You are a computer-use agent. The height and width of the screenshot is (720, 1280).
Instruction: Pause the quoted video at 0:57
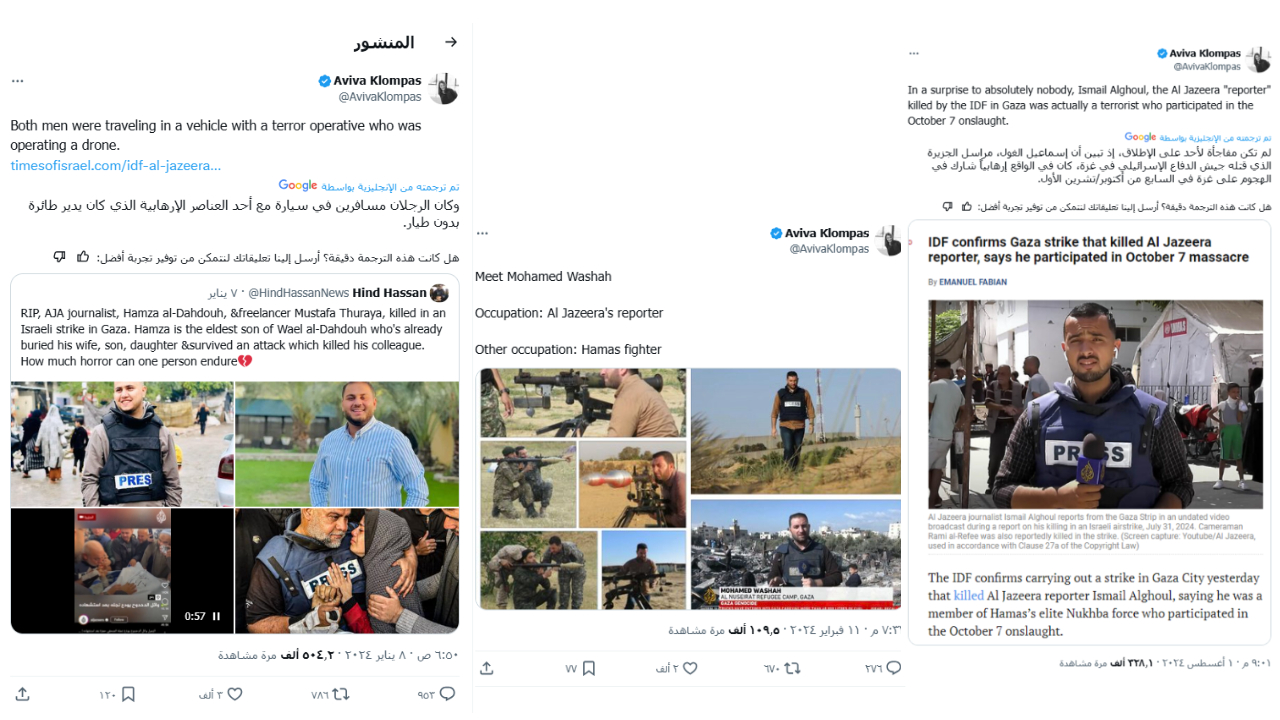pyautogui.click(x=216, y=616)
